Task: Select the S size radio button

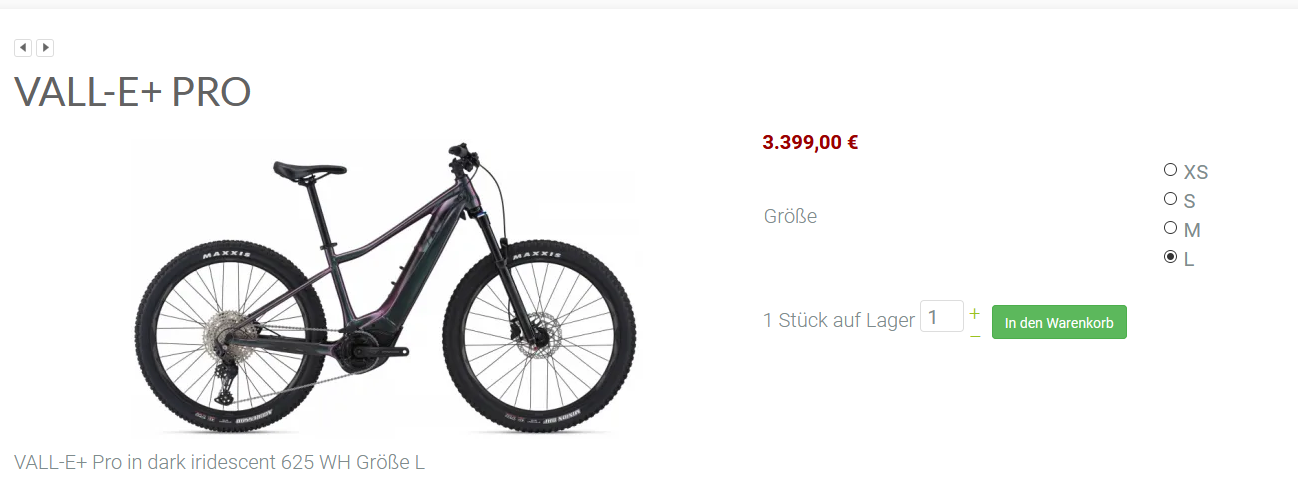Action: 1170,199
